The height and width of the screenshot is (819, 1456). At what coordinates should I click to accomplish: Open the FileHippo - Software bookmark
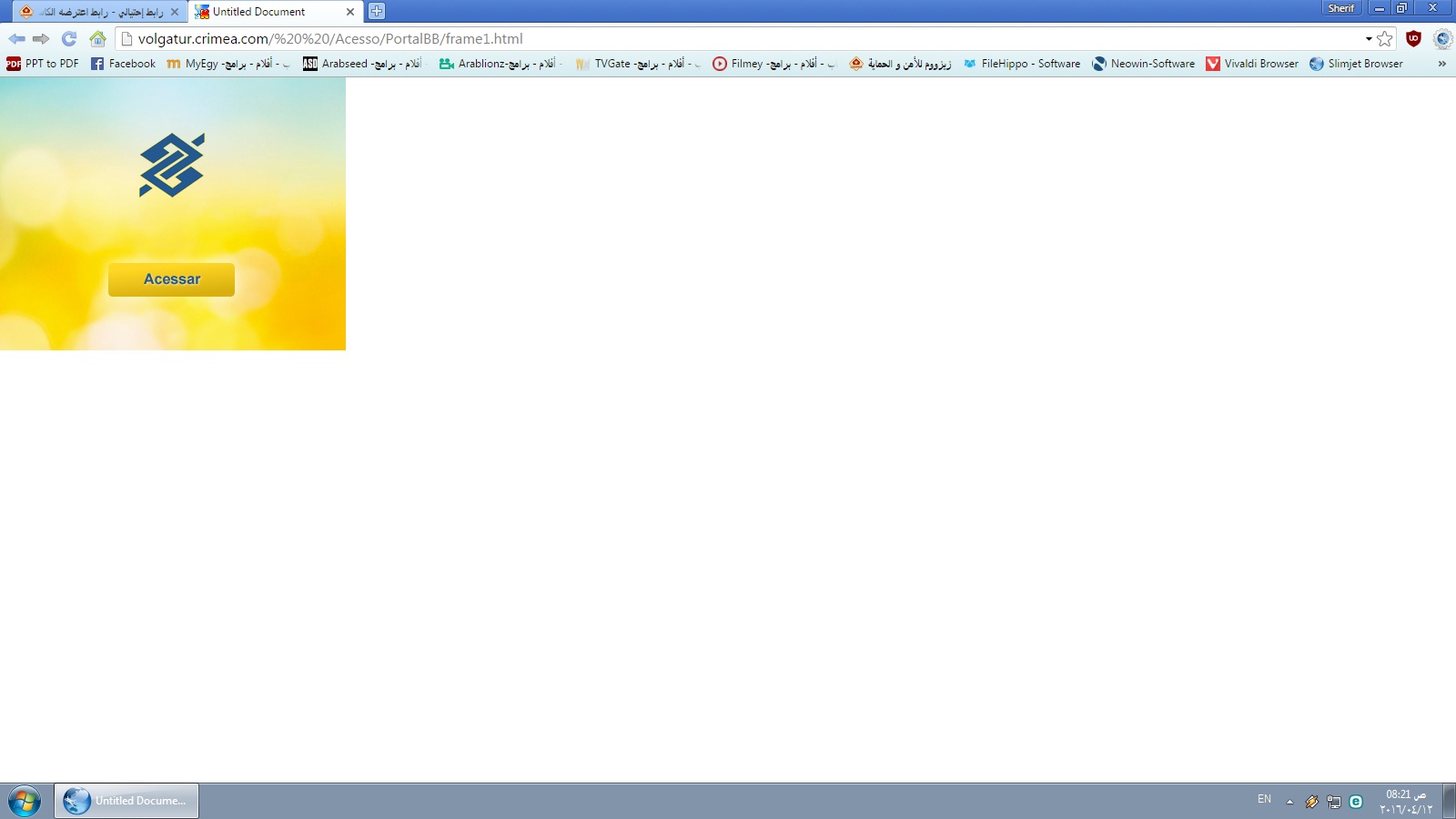(x=1022, y=64)
